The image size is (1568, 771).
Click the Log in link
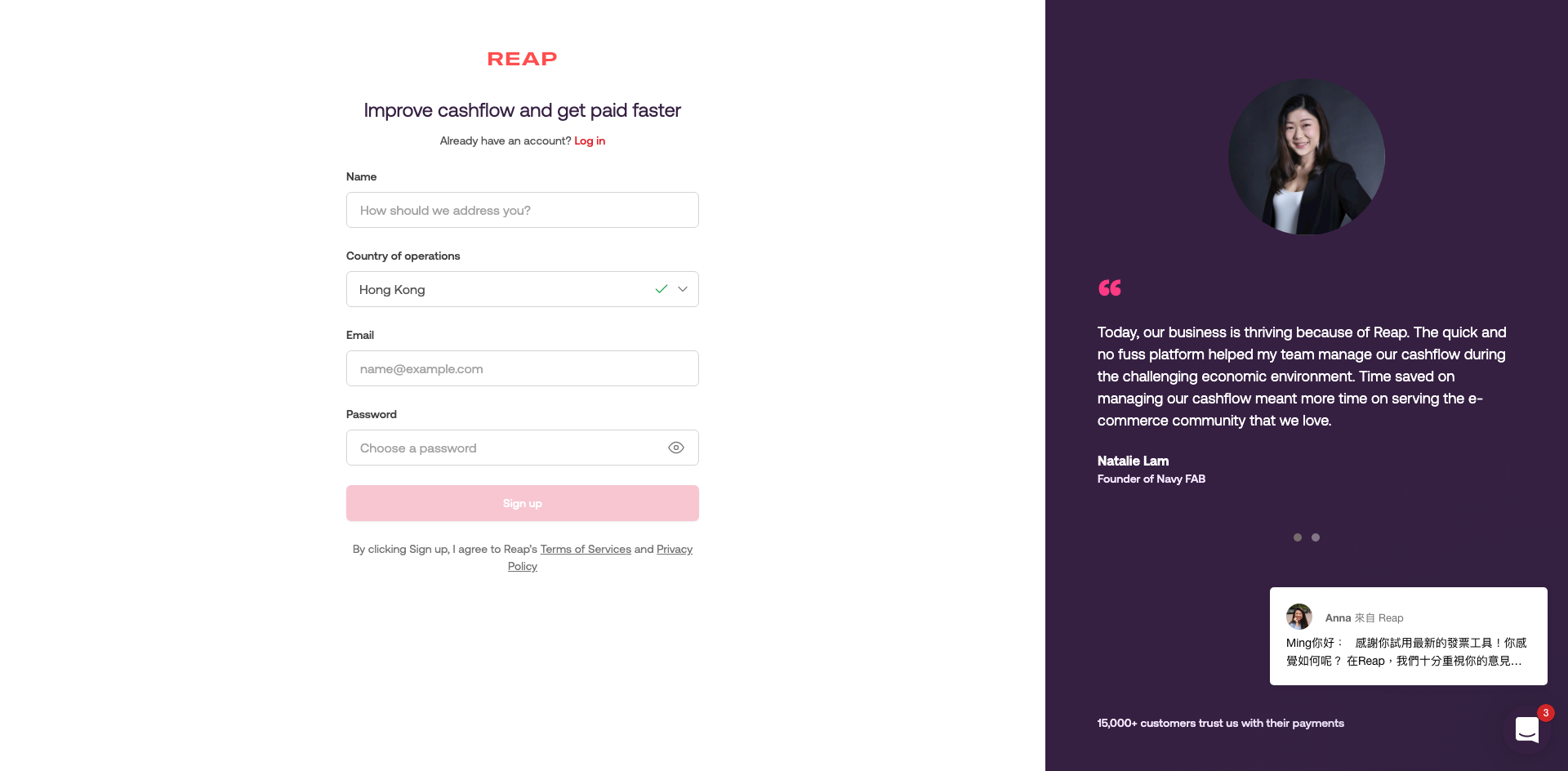589,140
